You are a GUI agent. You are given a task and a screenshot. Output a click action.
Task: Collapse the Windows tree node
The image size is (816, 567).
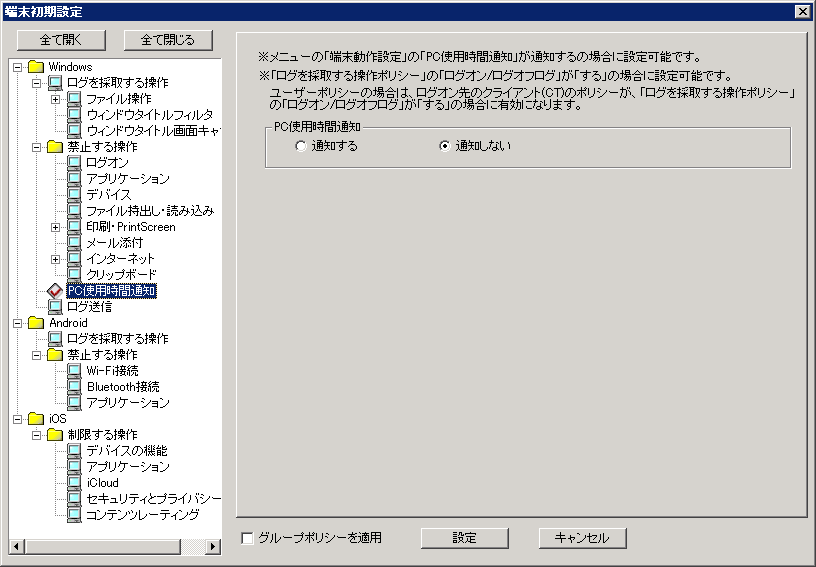coord(17,67)
